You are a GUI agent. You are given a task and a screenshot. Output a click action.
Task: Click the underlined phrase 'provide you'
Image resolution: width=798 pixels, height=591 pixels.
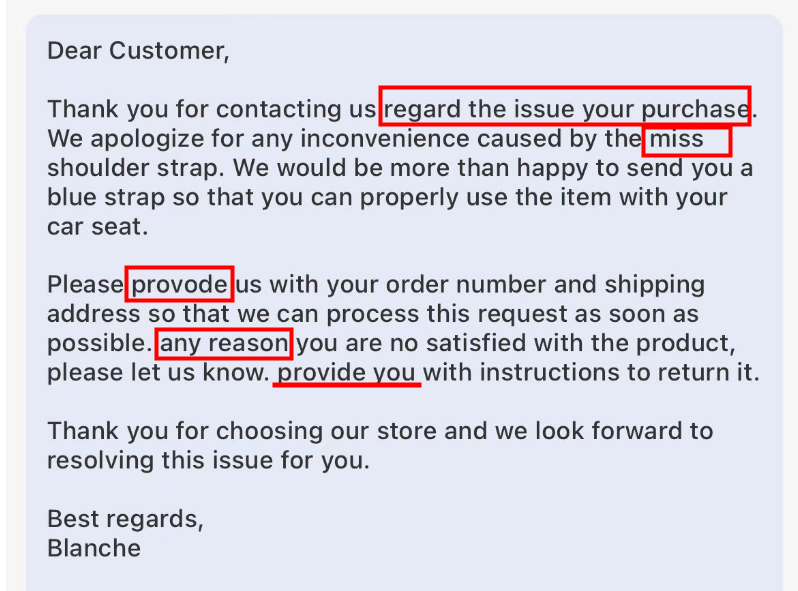[347, 374]
